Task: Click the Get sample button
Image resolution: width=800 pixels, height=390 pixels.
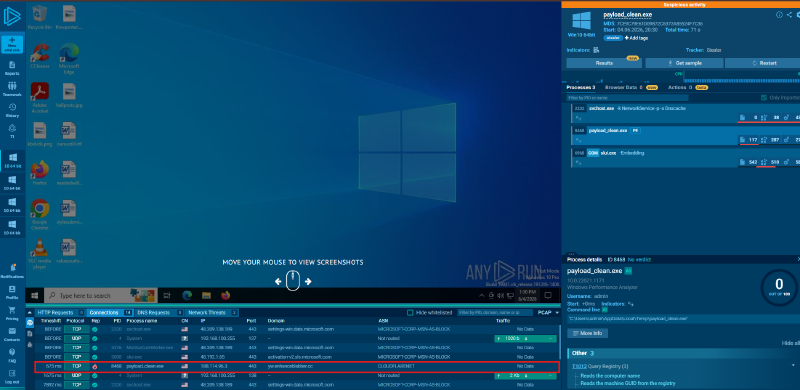Action: click(x=685, y=63)
